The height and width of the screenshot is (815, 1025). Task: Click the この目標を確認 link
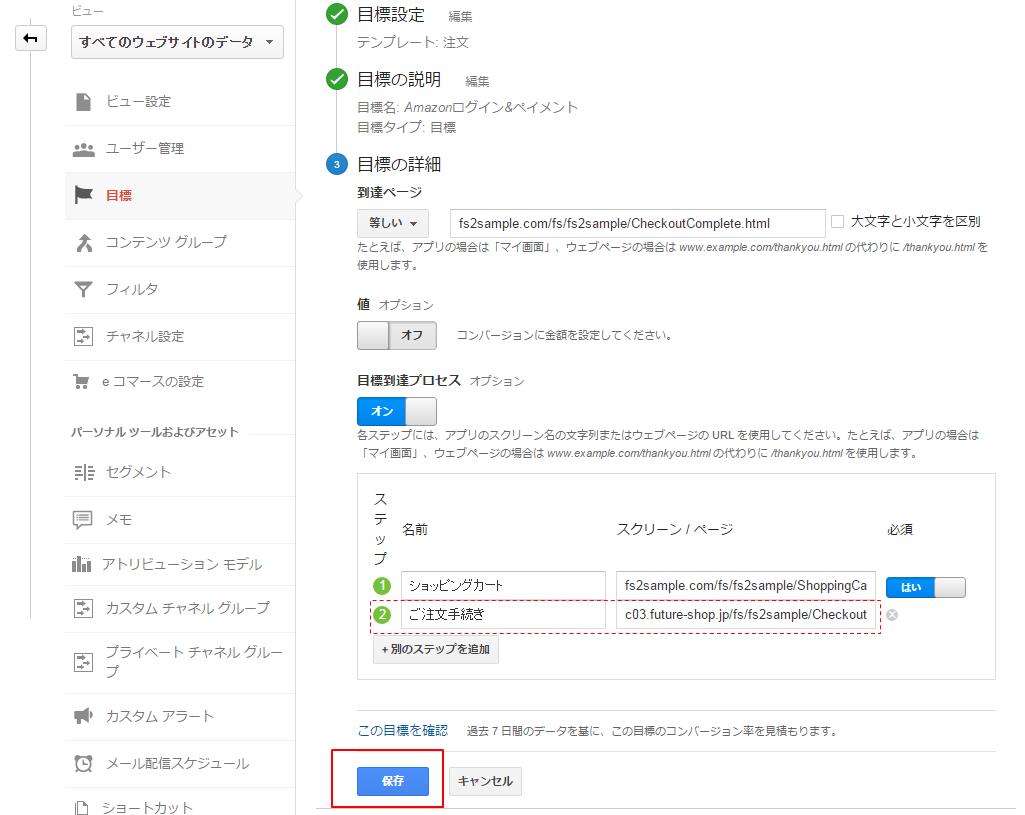(403, 731)
